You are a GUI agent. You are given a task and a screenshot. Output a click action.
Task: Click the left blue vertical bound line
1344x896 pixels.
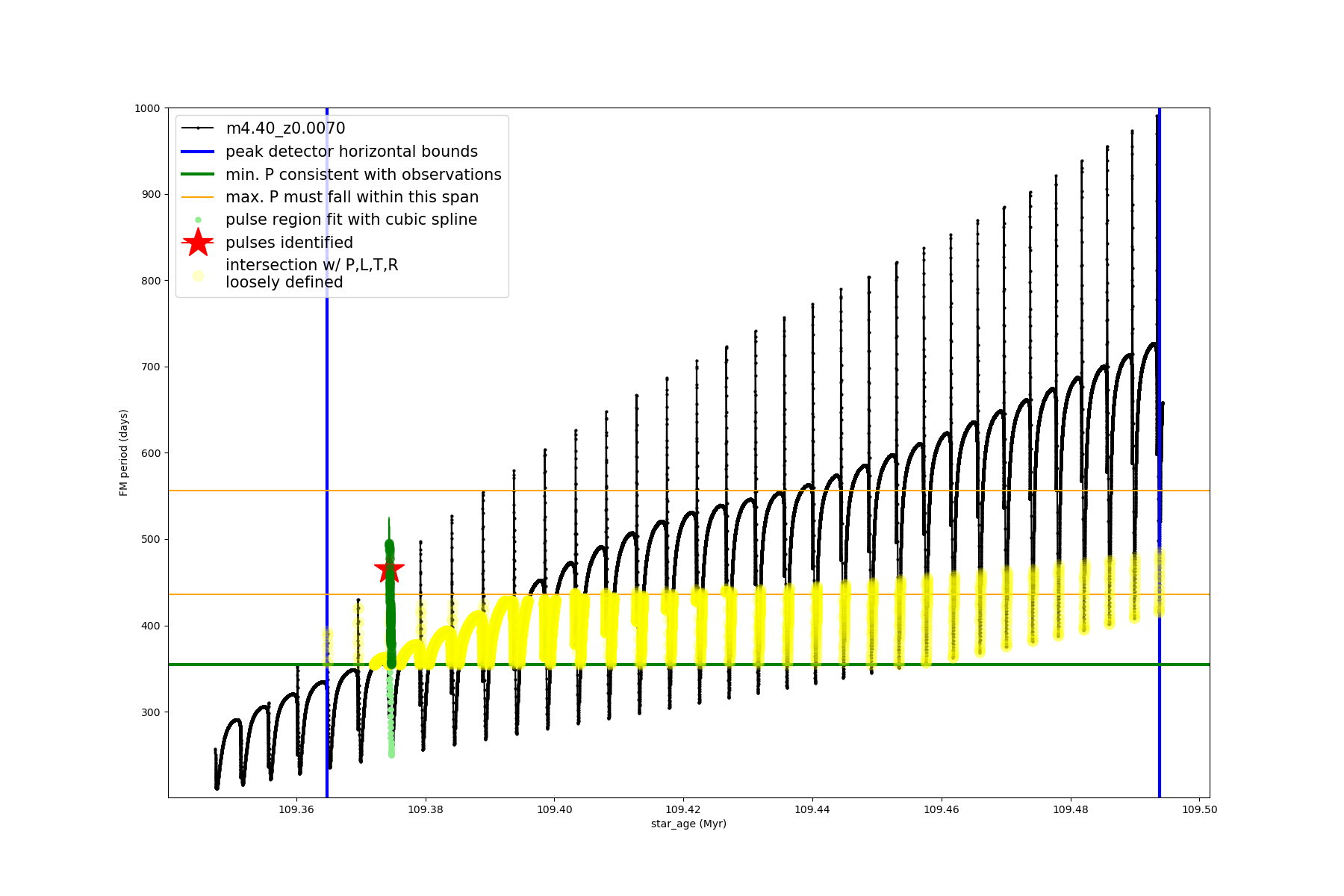pyautogui.click(x=327, y=448)
